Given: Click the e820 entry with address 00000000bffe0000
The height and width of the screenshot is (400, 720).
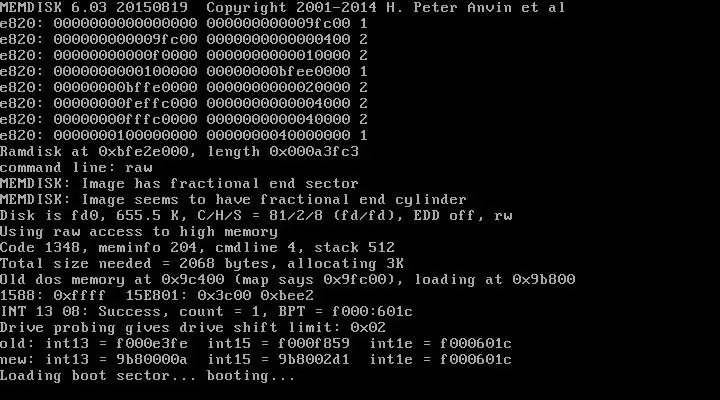Looking at the screenshot, I should (x=184, y=87).
